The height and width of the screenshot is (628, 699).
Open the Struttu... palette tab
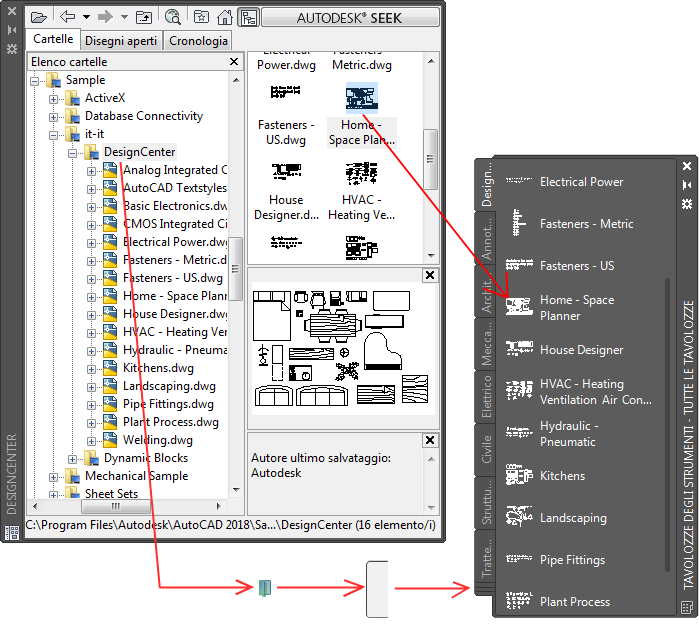(x=486, y=503)
